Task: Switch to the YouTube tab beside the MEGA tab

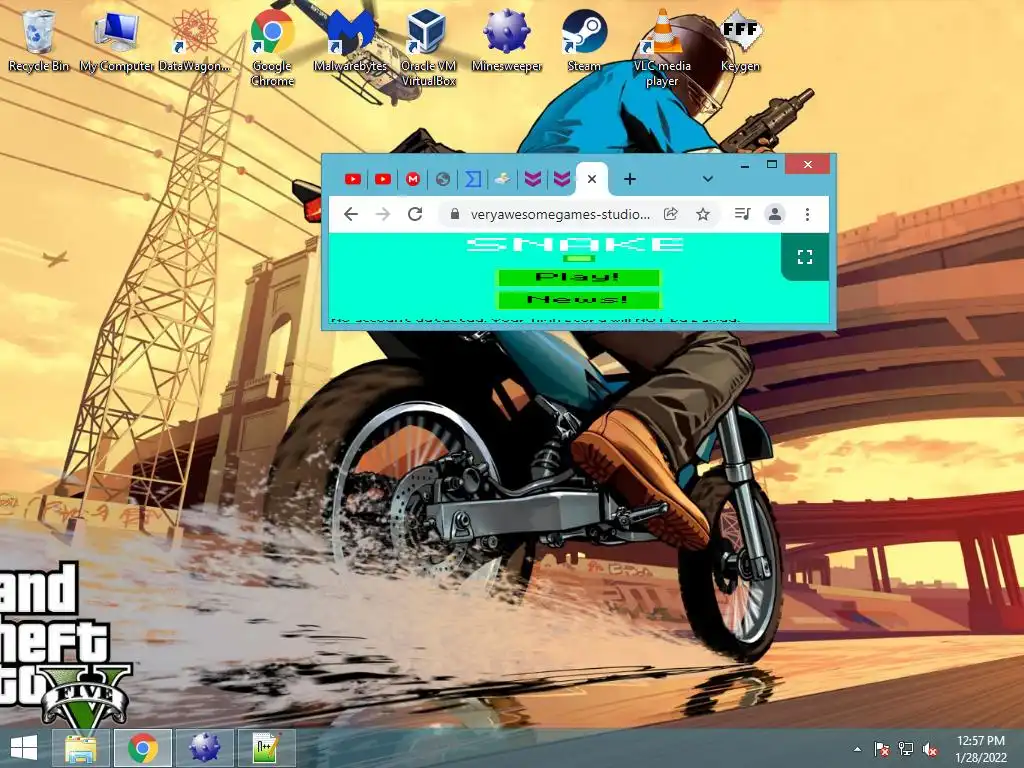Action: click(x=383, y=179)
